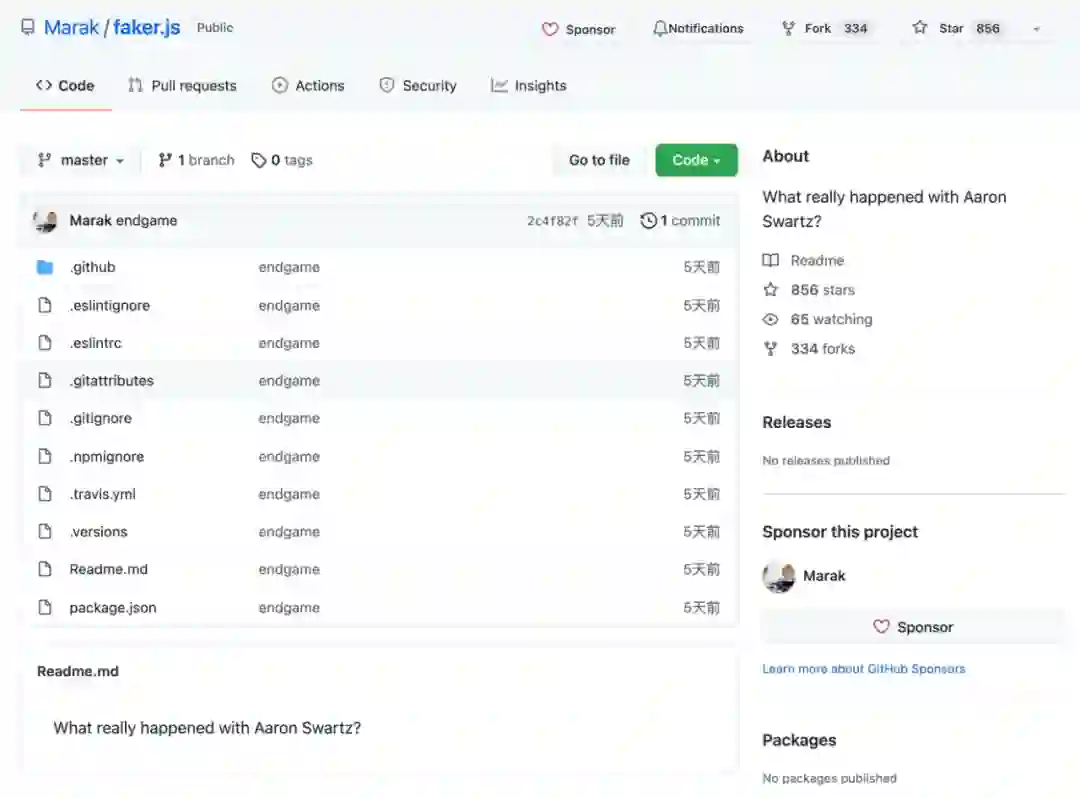The image size is (1080, 797).
Task: Click the wide Sponsor button in sidebar
Action: tap(913, 627)
